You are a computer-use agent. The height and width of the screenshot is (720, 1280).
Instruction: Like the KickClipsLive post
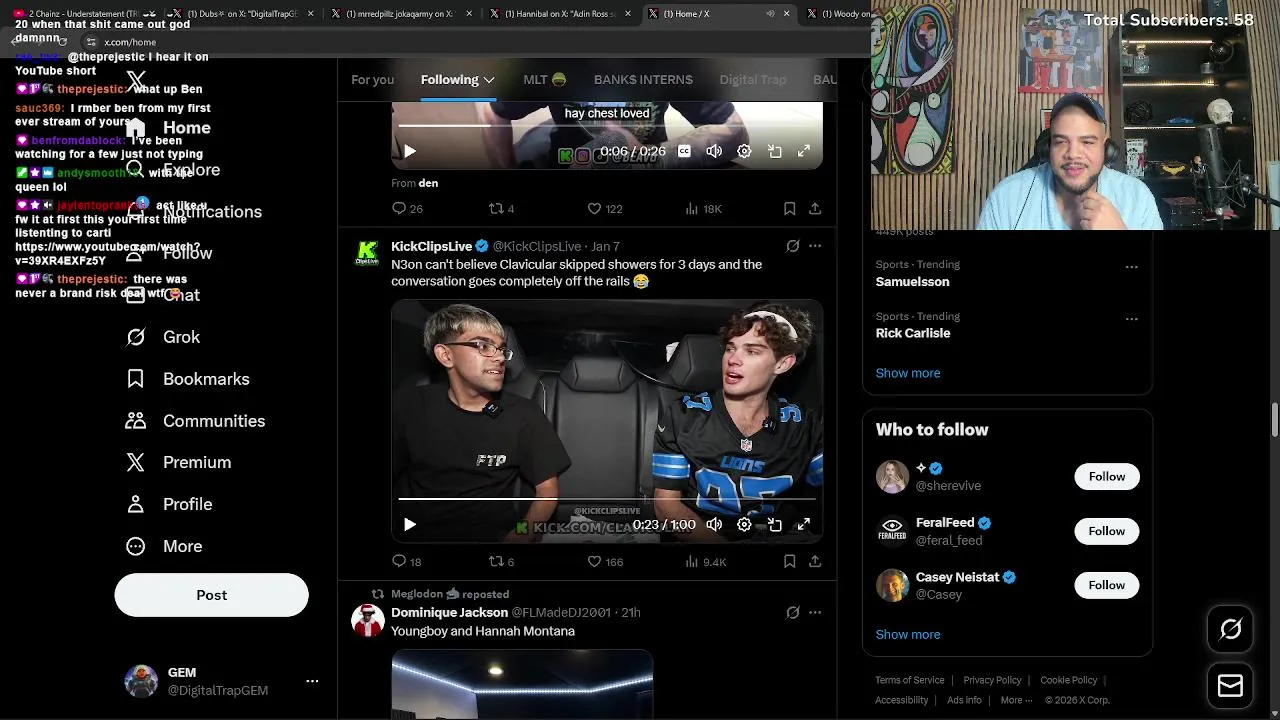(x=604, y=562)
